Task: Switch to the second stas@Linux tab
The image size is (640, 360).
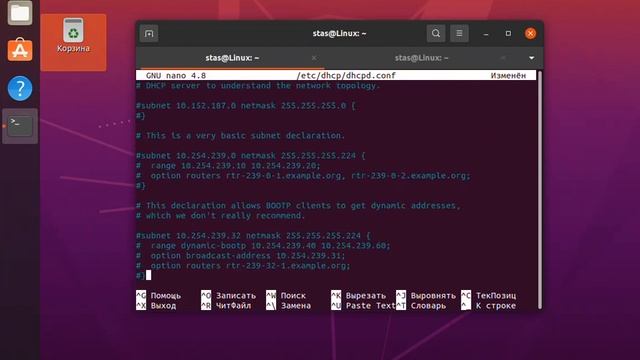Action: (421, 58)
